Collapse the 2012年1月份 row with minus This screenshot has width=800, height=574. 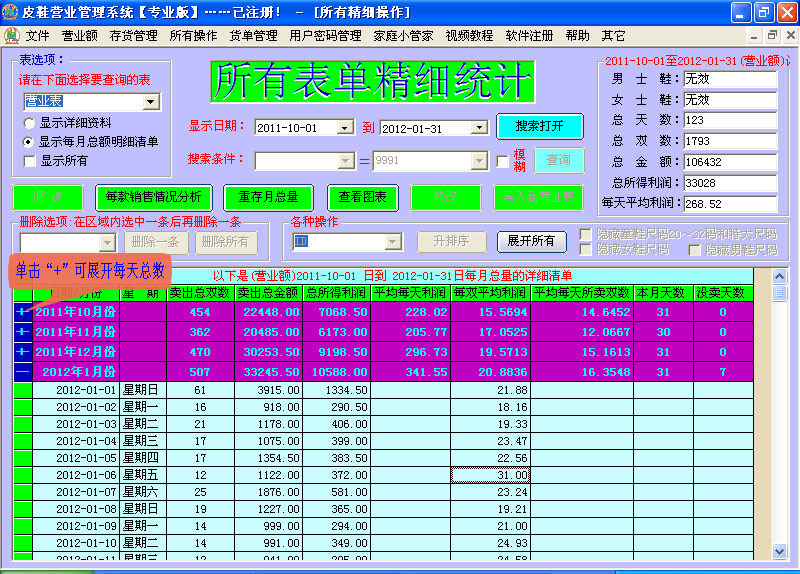click(x=22, y=371)
